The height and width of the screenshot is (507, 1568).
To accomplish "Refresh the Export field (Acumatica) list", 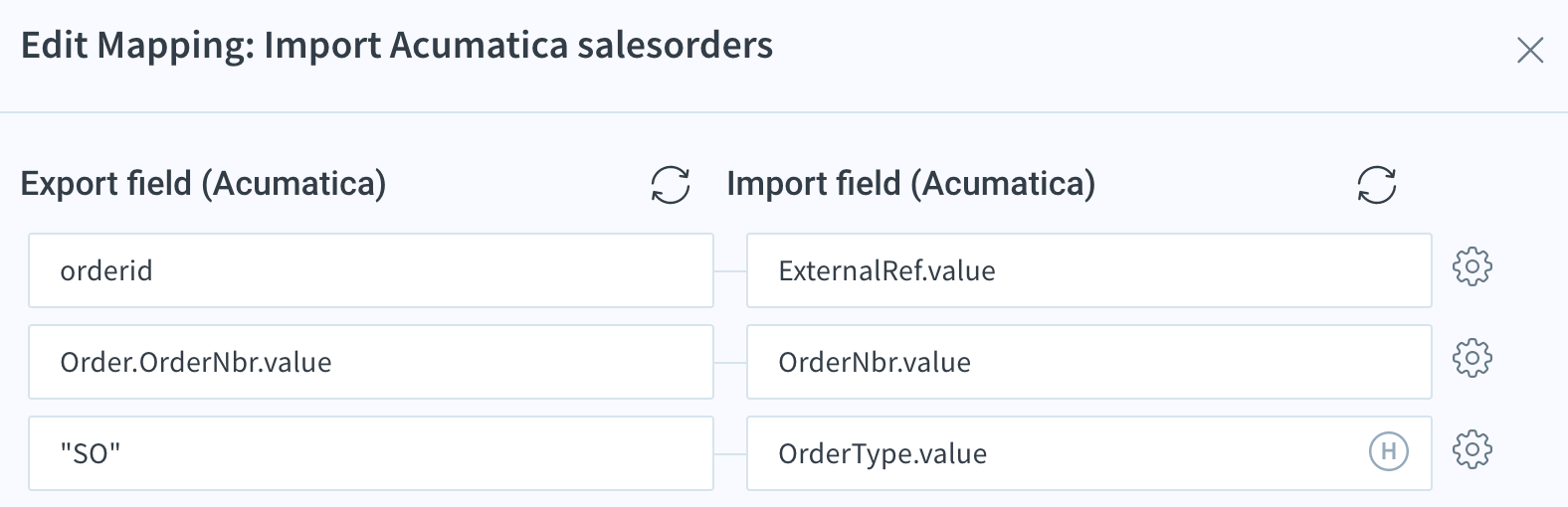I will pos(671,185).
